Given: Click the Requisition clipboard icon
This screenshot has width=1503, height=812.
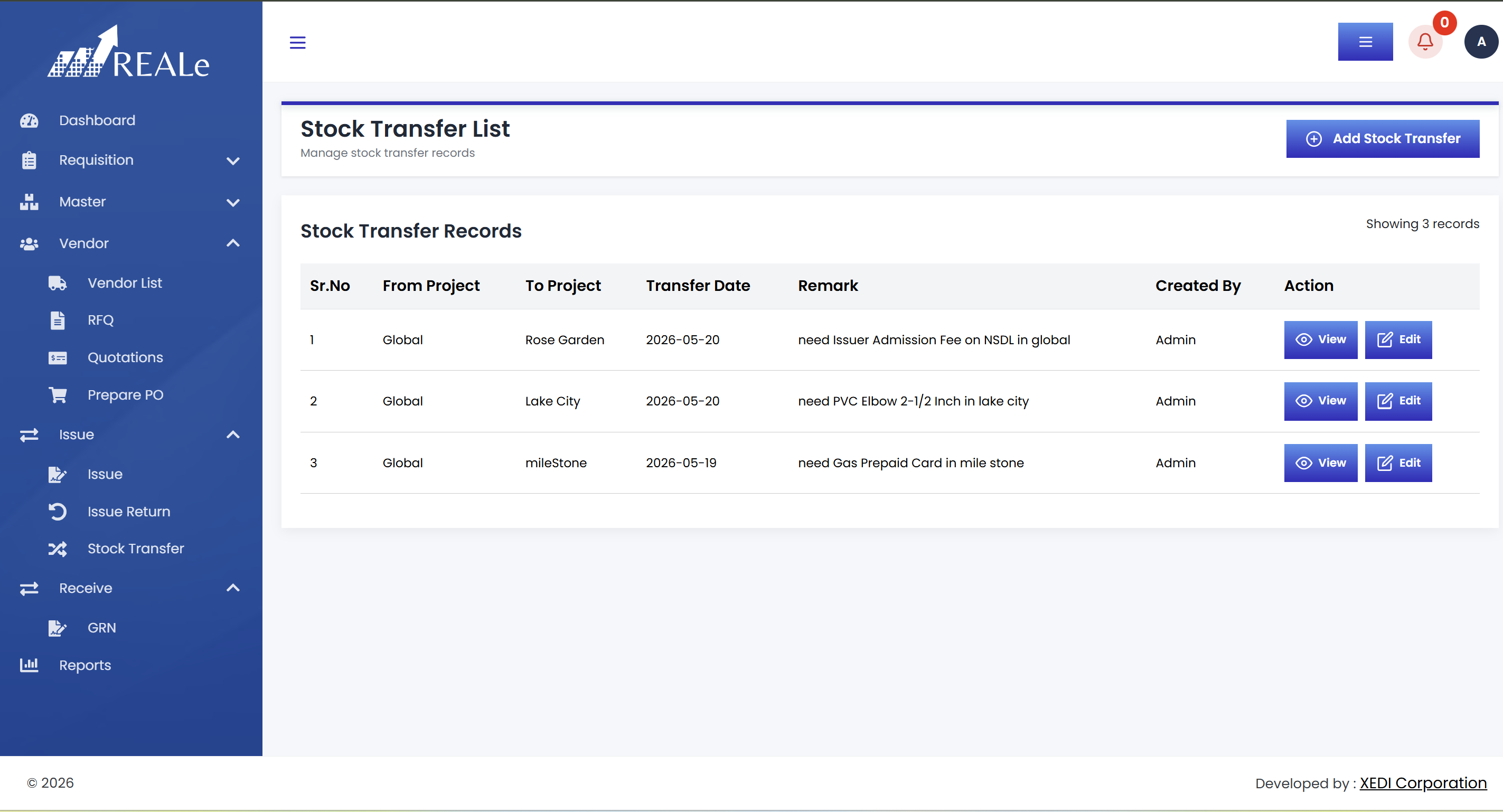Looking at the screenshot, I should point(29,160).
